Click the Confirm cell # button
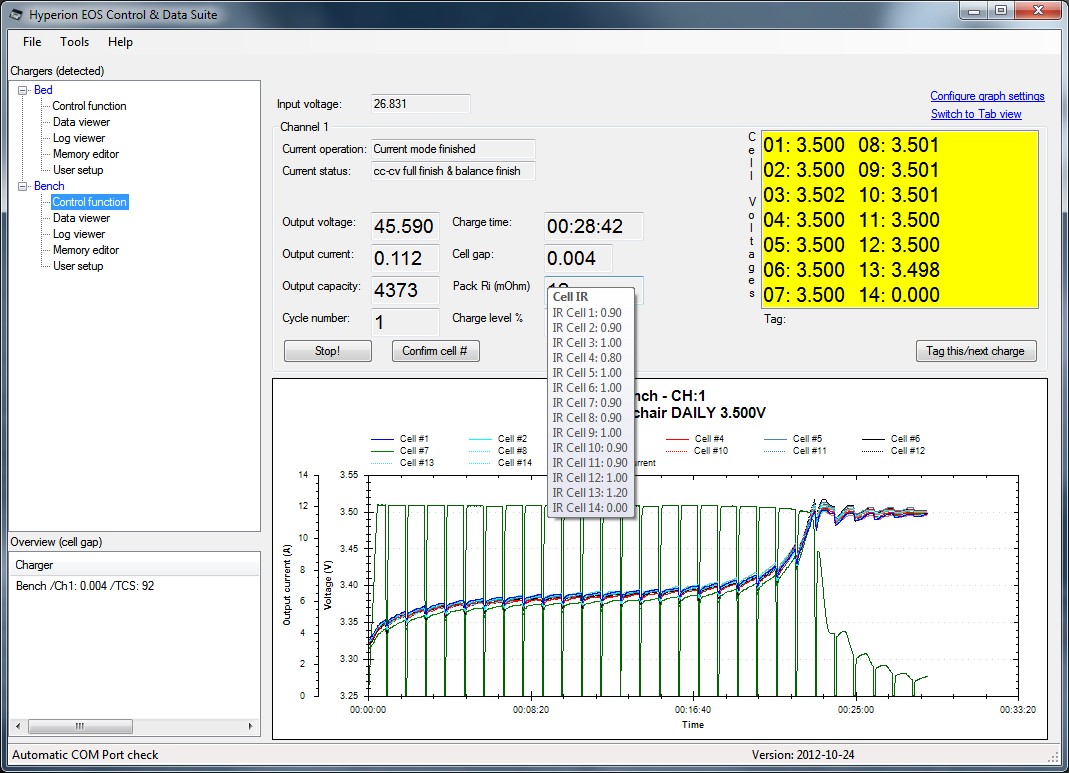Image resolution: width=1069 pixels, height=773 pixels. (435, 351)
